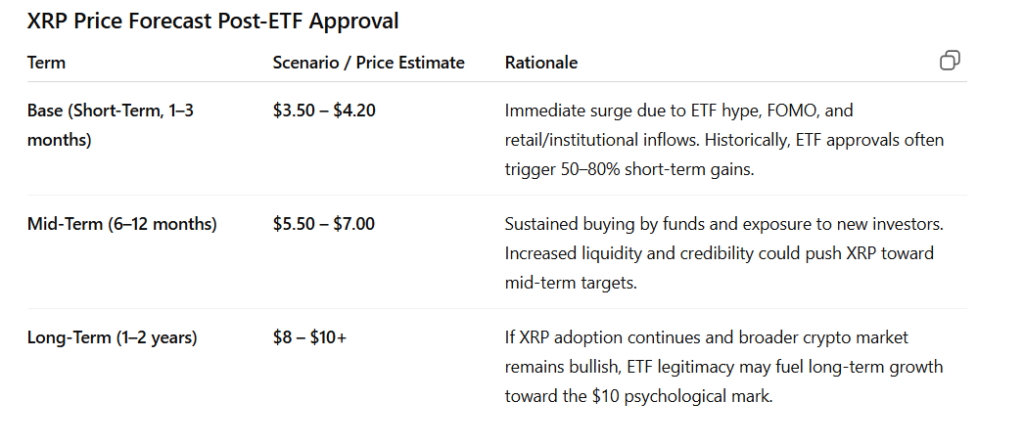Click the Base (Short-Term, 1–3 months) cell

point(110,125)
